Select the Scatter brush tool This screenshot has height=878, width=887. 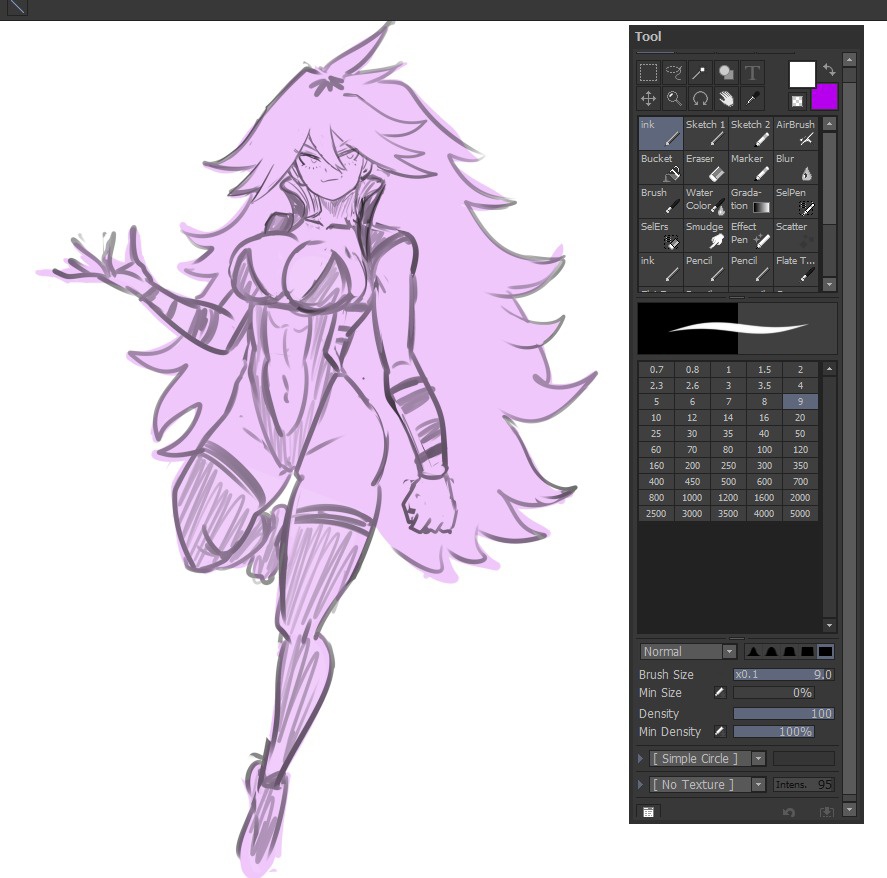click(796, 235)
